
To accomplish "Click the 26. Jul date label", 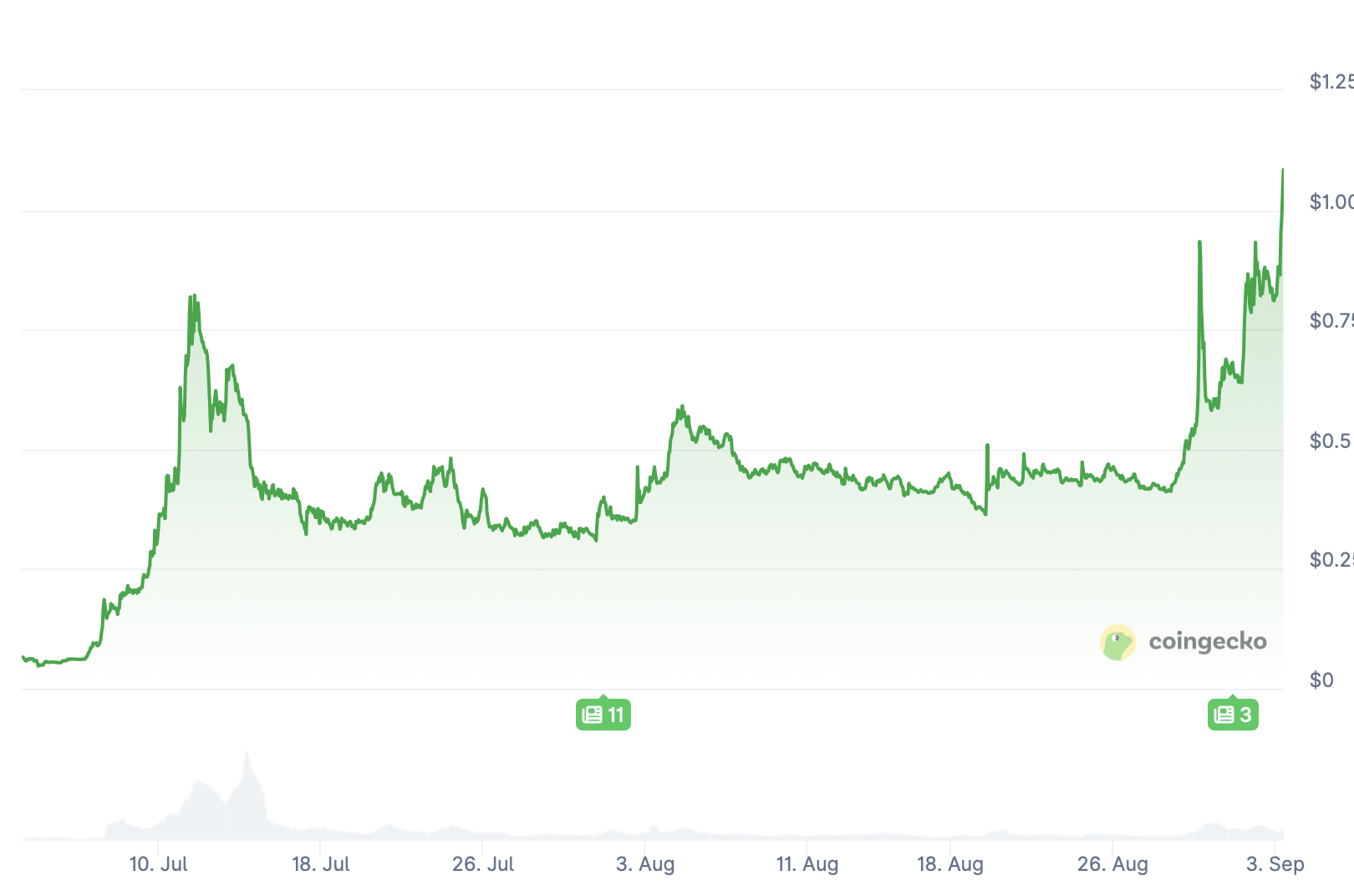I will [483, 864].
